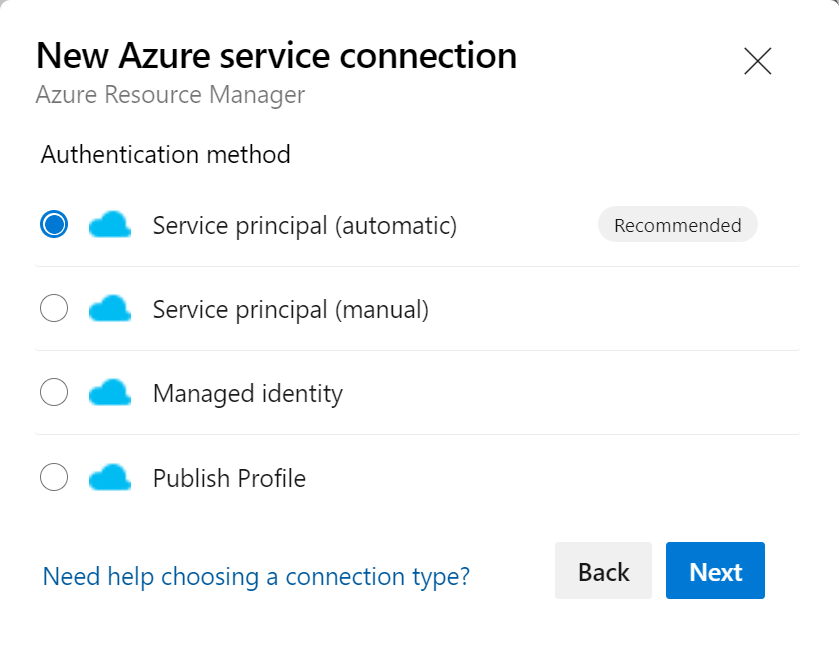Click the 'New Azure service connection' title
Viewport: 839px width, 650px height.
point(276,56)
